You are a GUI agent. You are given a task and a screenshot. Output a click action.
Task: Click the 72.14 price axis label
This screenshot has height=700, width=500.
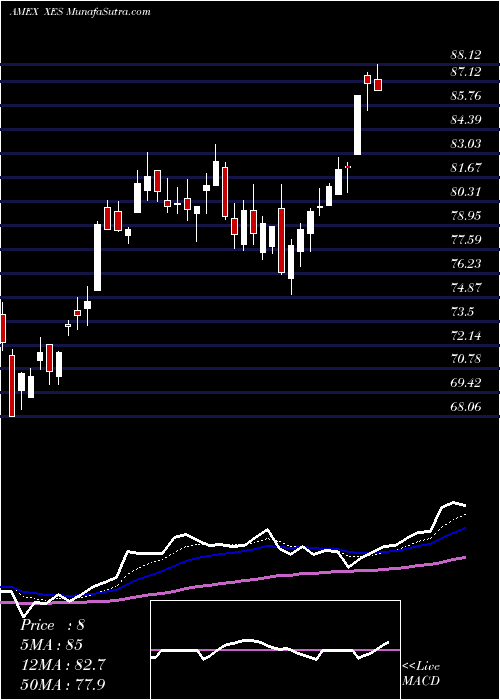tap(466, 336)
